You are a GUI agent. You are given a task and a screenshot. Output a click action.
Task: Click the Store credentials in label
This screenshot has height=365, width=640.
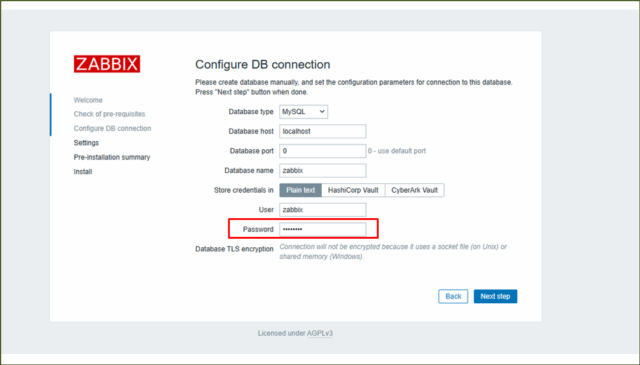pyautogui.click(x=244, y=190)
